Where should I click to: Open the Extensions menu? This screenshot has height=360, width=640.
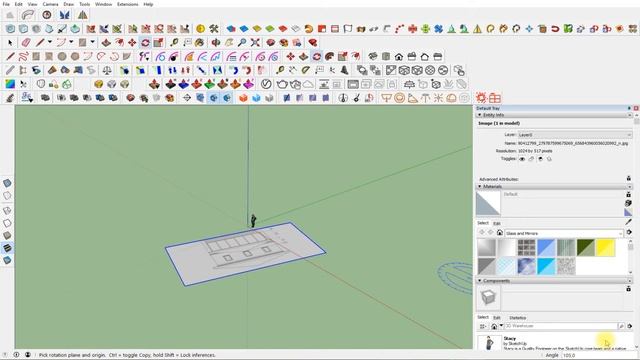128,4
